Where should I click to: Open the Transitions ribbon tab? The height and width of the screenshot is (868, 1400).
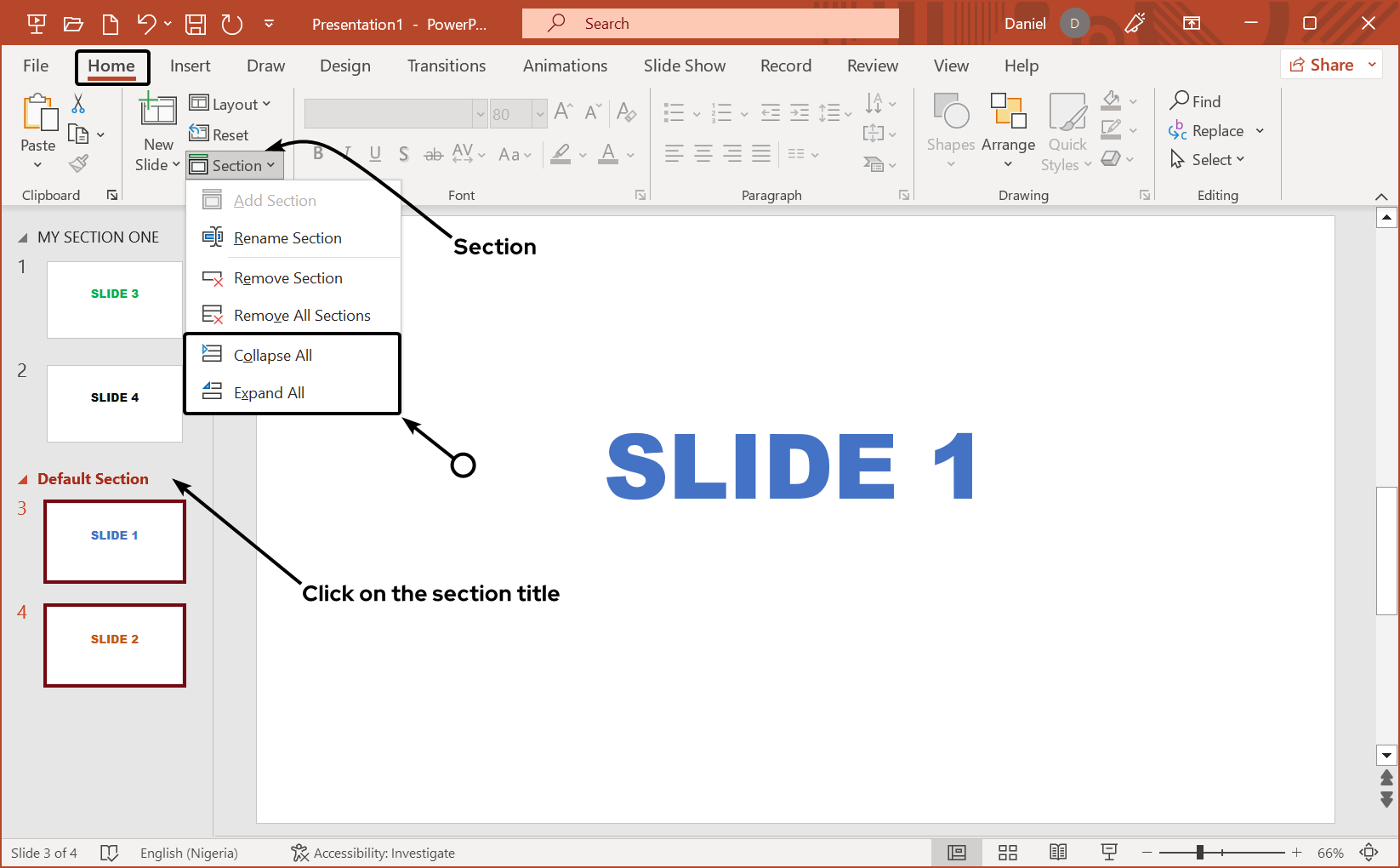[x=447, y=66]
